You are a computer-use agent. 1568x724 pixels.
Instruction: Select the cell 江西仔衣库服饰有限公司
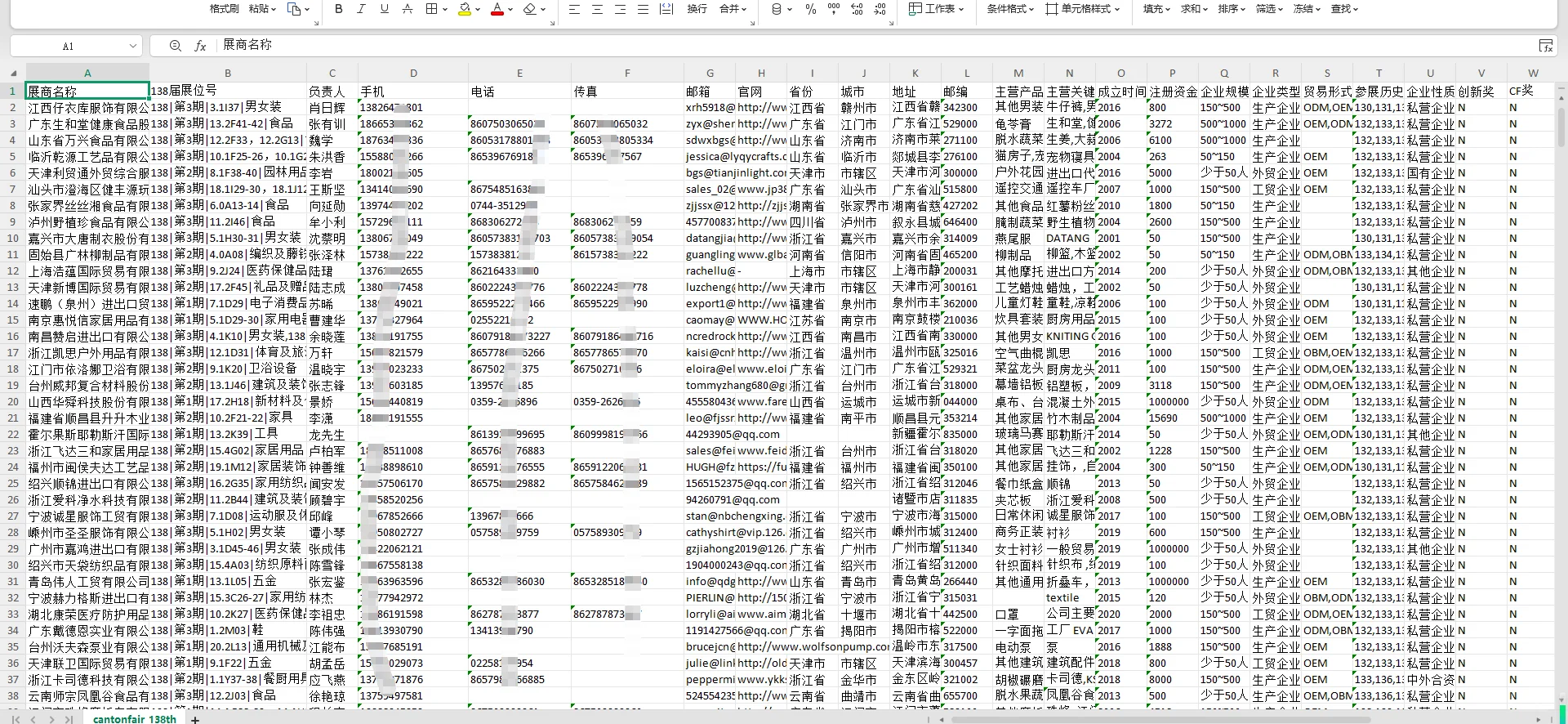coord(87,107)
